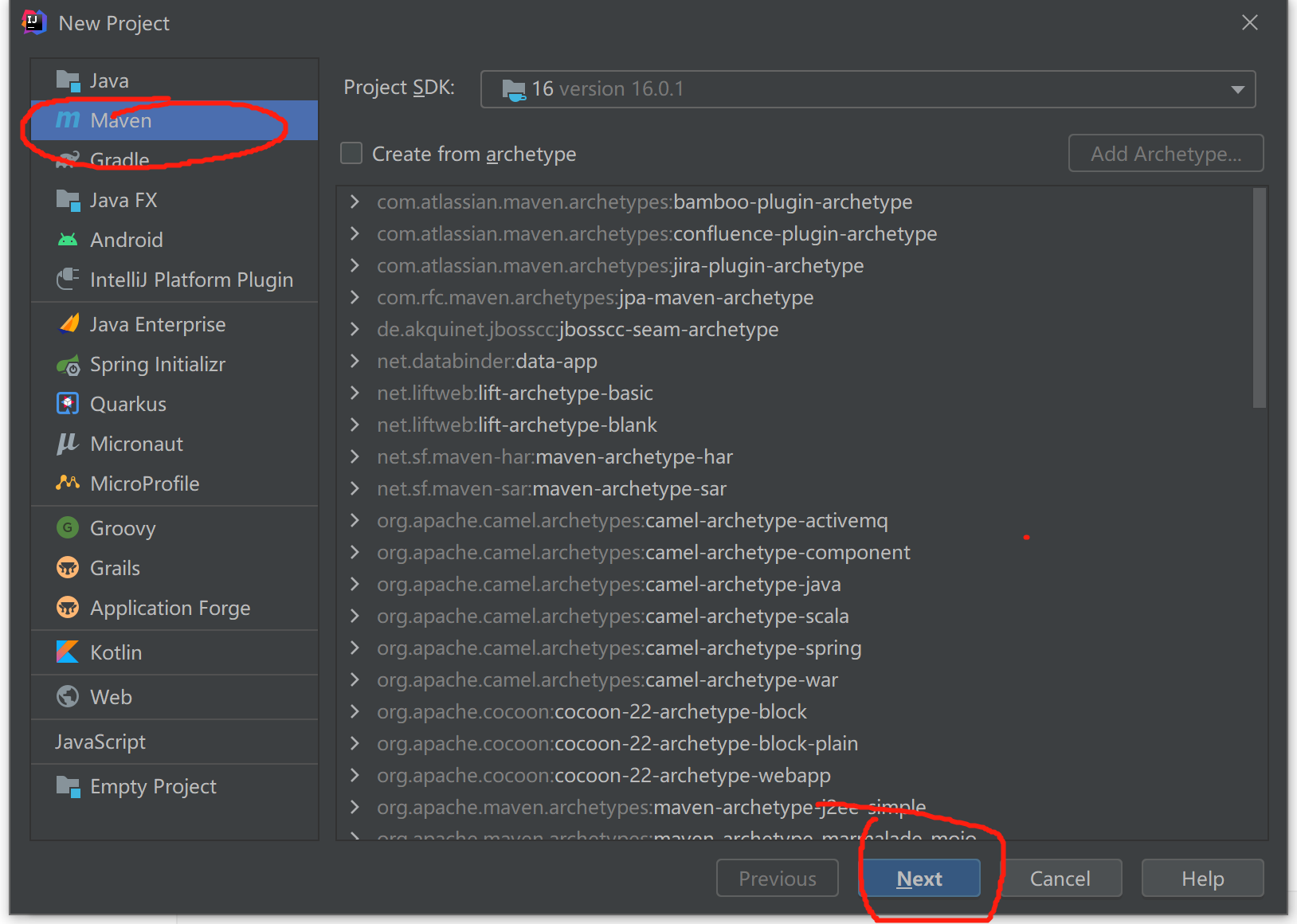Click the MicroProfile icon
1297x924 pixels.
click(69, 484)
